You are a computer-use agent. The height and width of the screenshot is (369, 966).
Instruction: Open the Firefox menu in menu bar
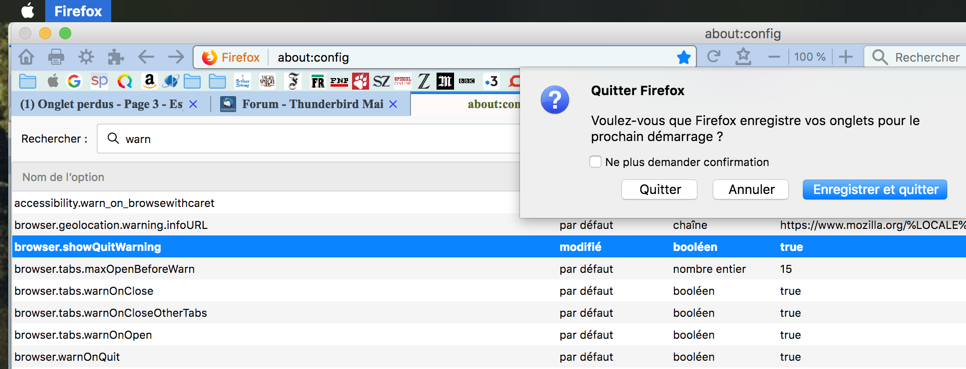tap(78, 11)
